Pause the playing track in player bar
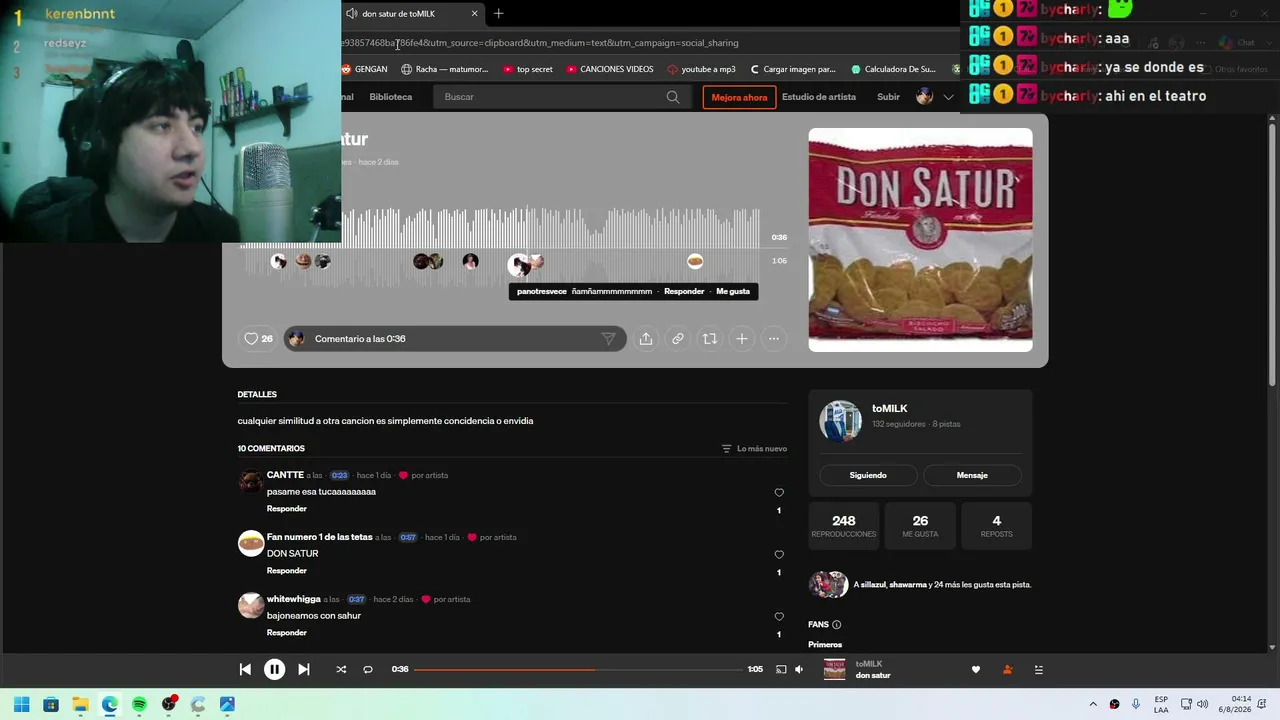The width and height of the screenshot is (1280, 720). [x=274, y=669]
